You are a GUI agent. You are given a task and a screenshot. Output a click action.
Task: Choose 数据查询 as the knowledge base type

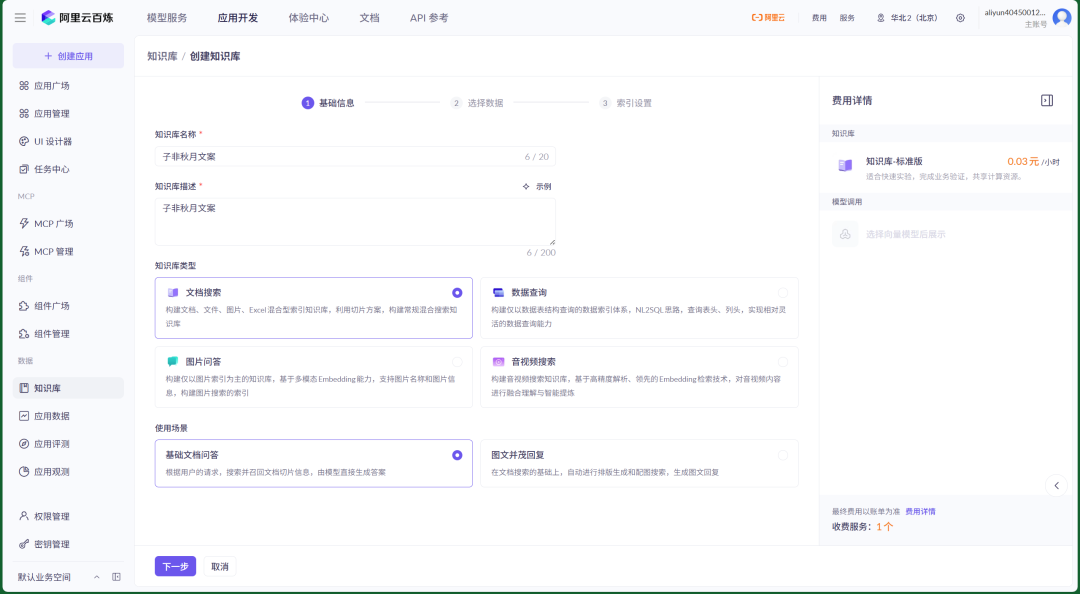(638, 307)
